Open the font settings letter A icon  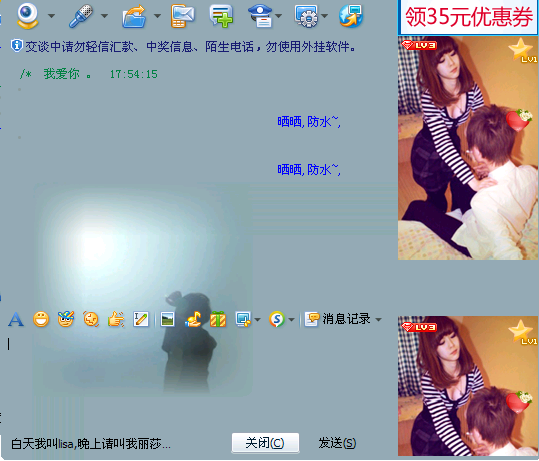pyautogui.click(x=16, y=319)
